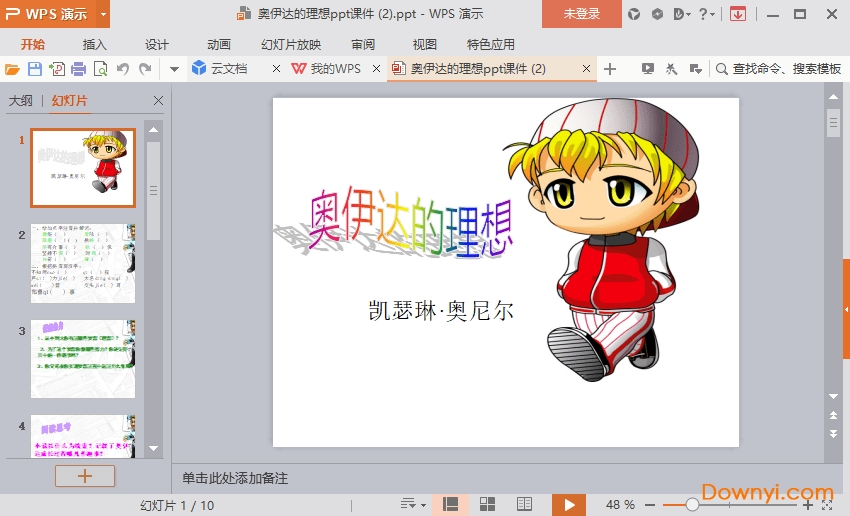Open print preview from the toolbar

coord(100,69)
